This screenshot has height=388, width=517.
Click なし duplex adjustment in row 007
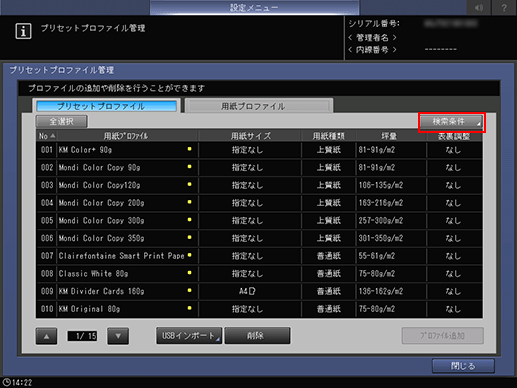point(454,256)
